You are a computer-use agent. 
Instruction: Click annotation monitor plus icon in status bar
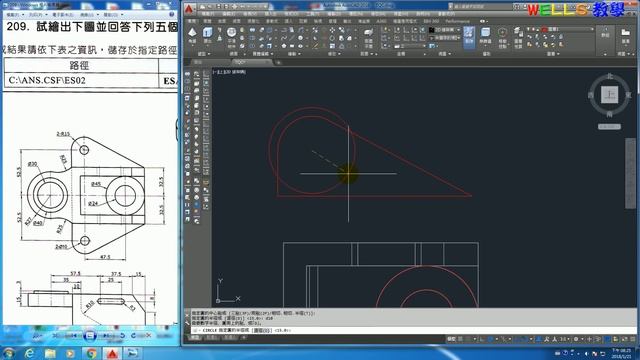(589, 339)
